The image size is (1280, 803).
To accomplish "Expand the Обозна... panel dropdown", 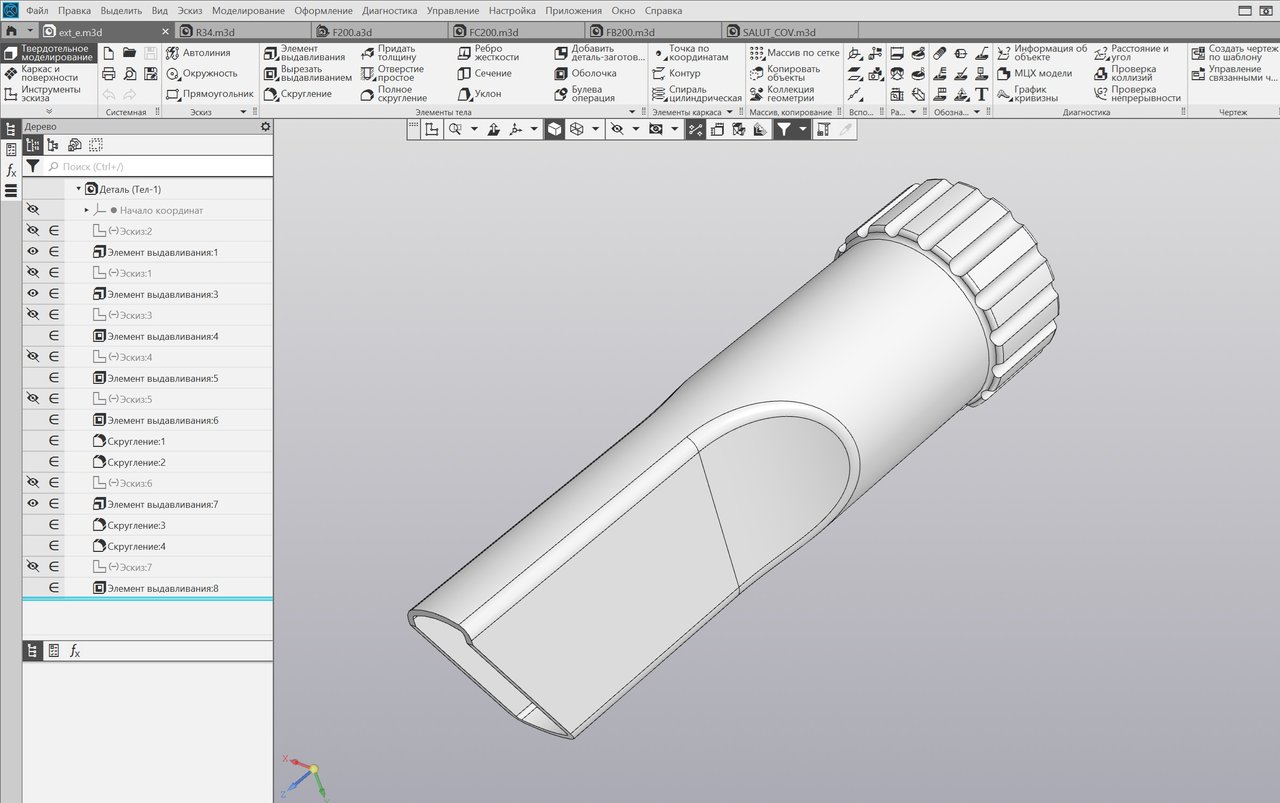I will coord(976,113).
